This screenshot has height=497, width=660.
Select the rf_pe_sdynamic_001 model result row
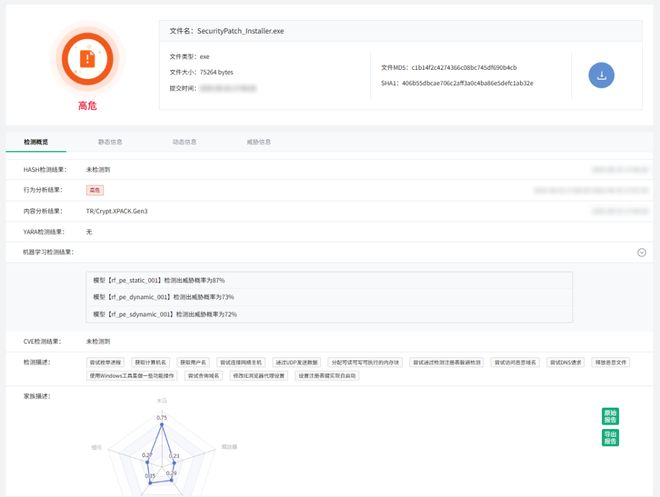pos(164,314)
